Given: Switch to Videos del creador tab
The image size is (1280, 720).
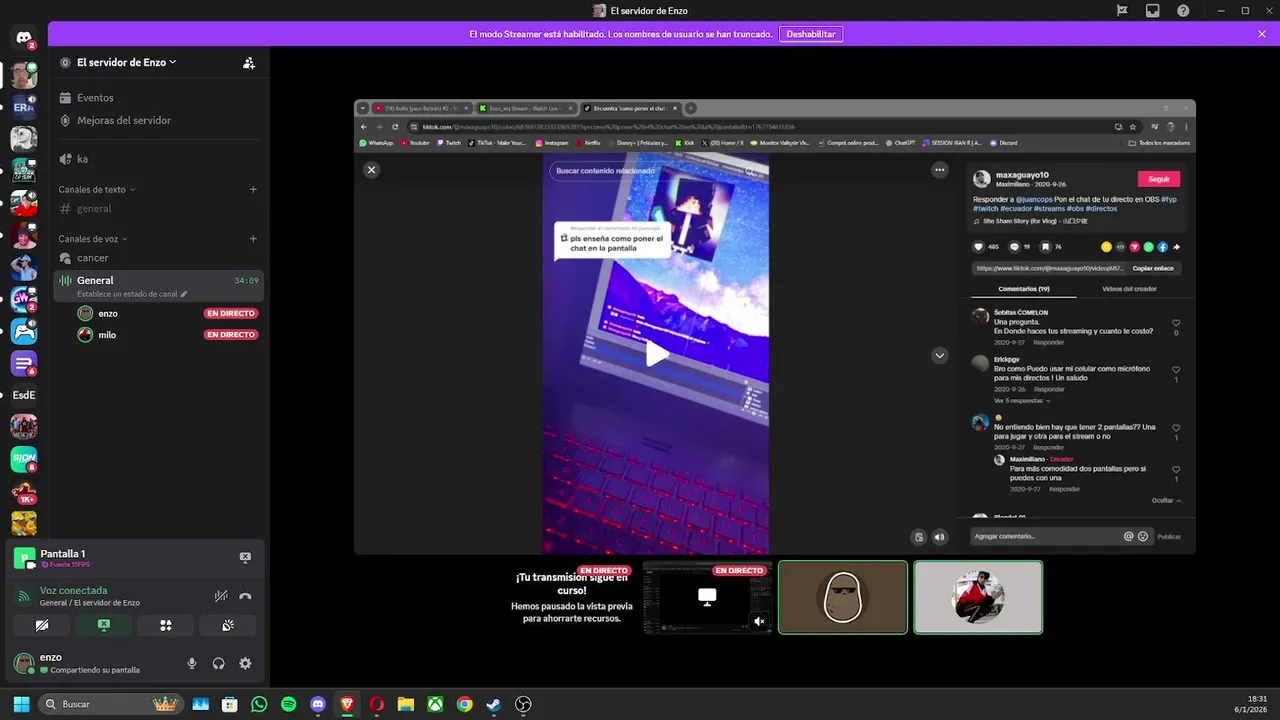Looking at the screenshot, I should (1129, 289).
